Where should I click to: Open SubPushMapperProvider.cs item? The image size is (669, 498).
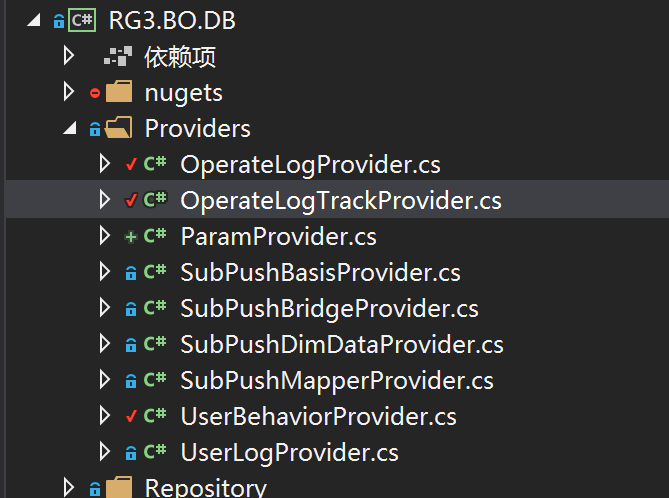pyautogui.click(x=337, y=380)
